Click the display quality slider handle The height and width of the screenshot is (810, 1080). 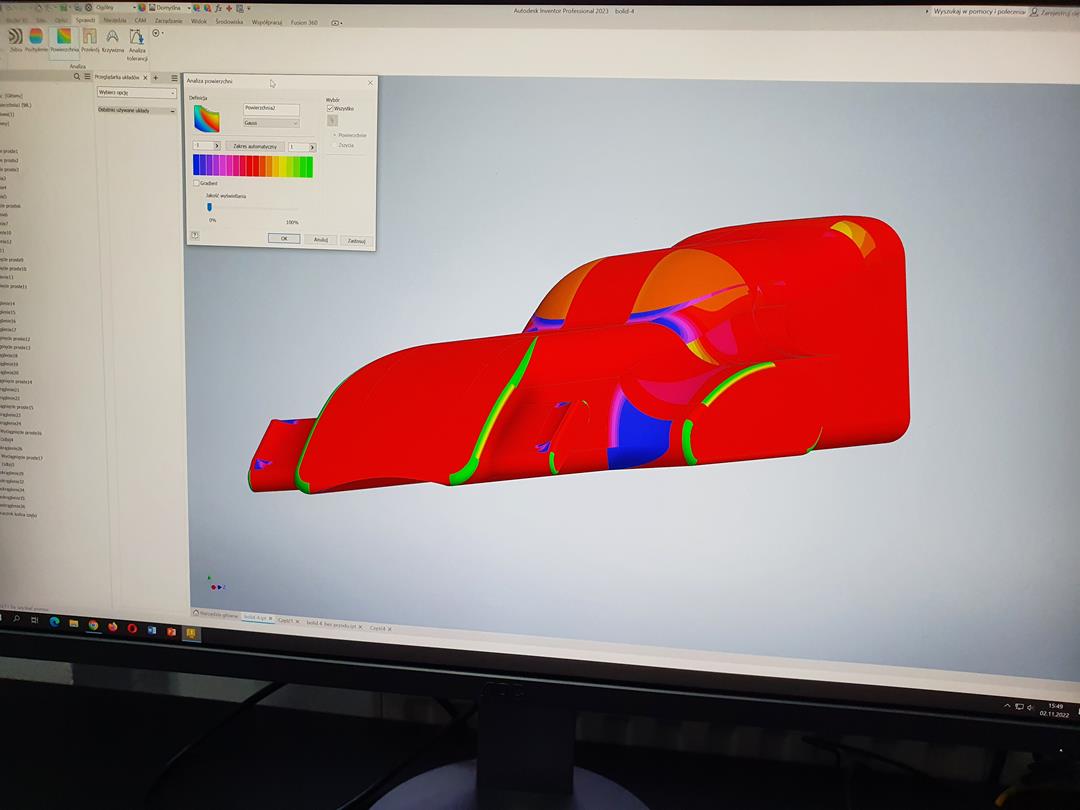coord(209,207)
